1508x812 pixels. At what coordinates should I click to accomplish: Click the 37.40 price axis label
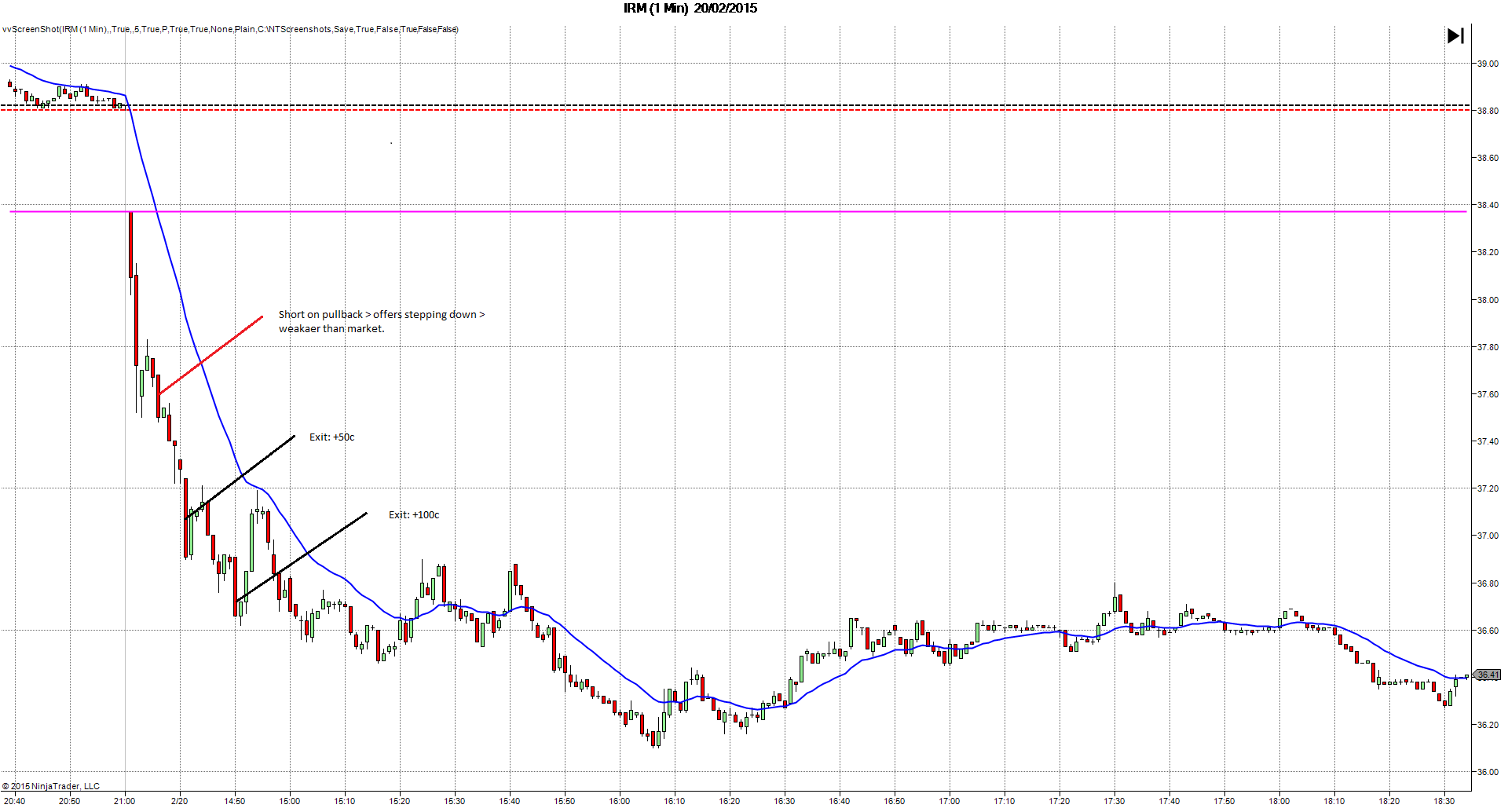click(x=1488, y=441)
